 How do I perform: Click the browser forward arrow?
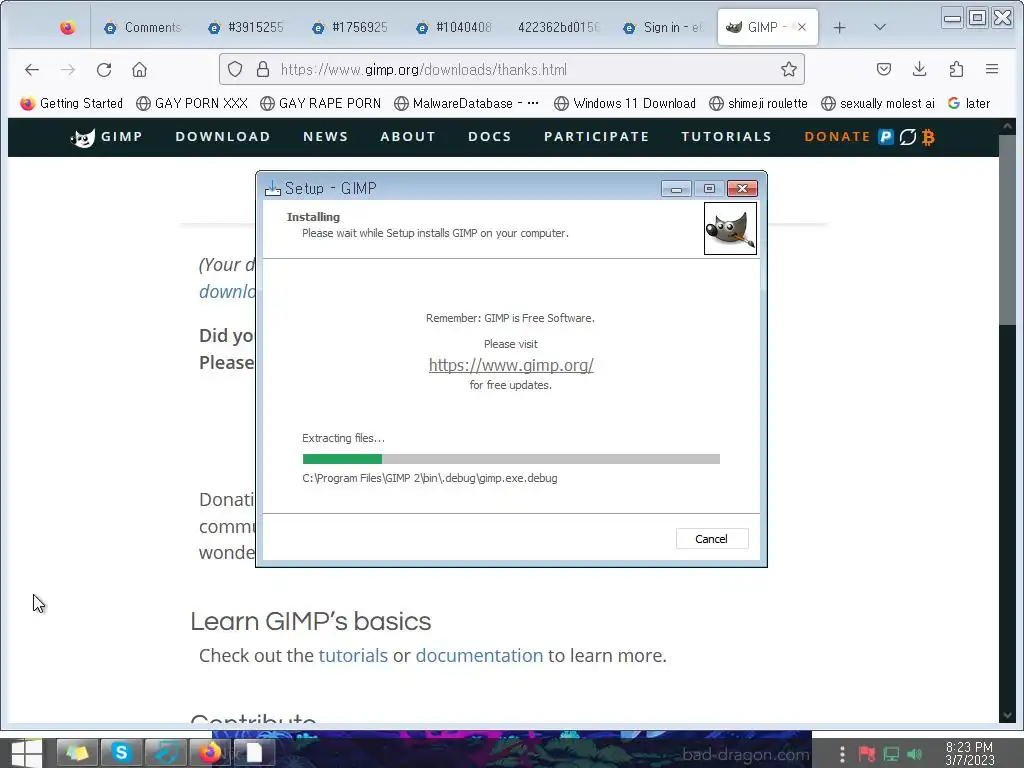[68, 69]
